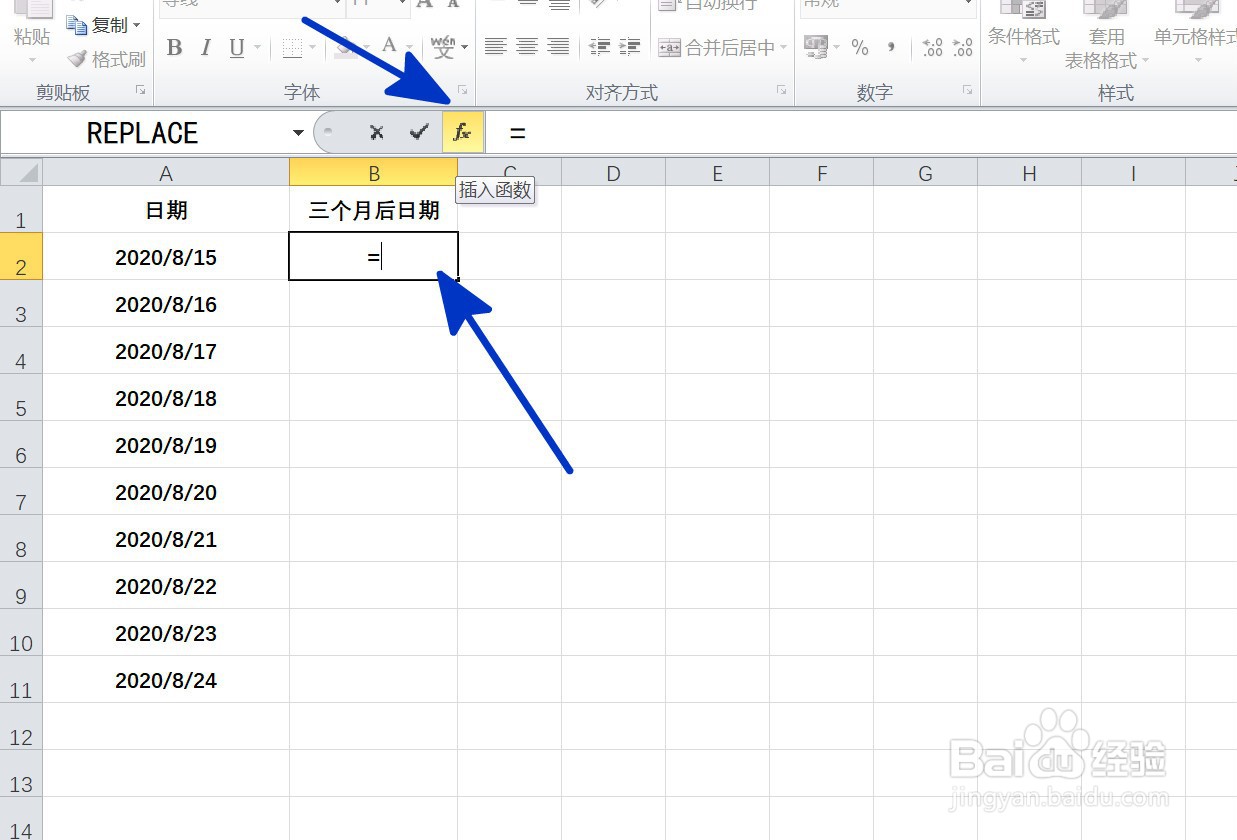Click the cell containing 2020/8/21
Viewport: 1237px width, 840px height.
click(x=166, y=539)
